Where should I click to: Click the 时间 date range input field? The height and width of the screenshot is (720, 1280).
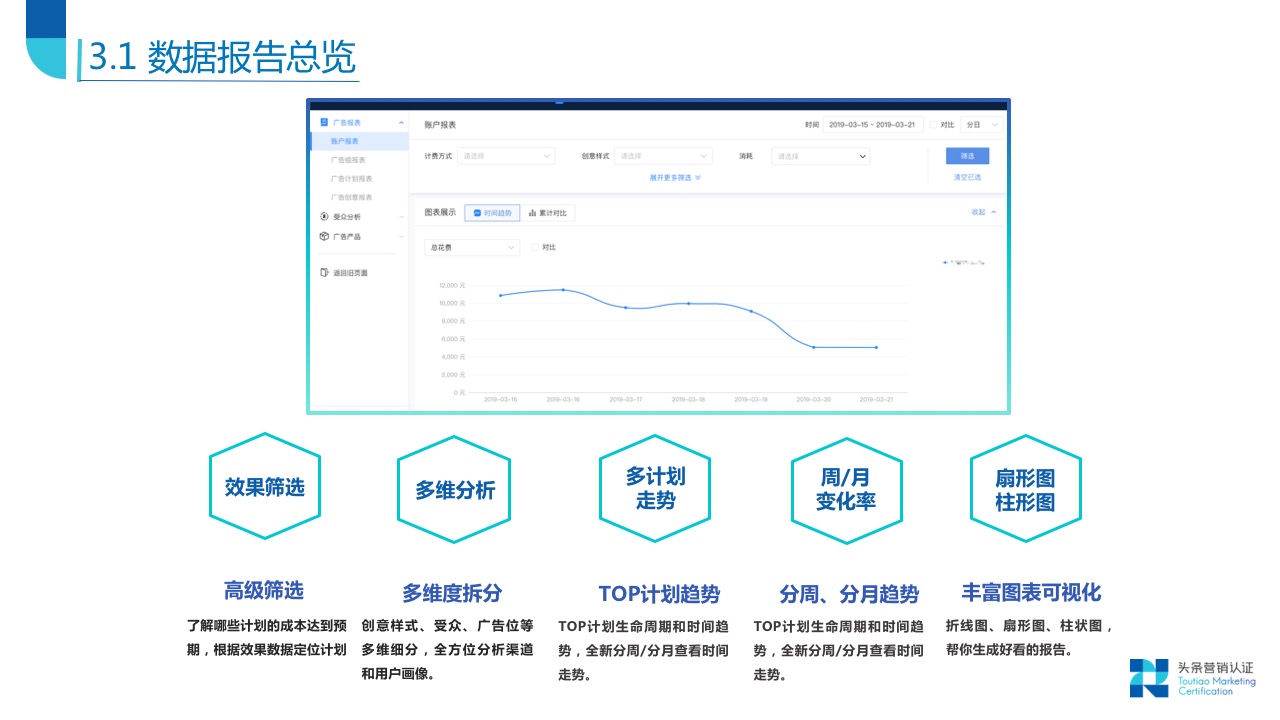click(873, 125)
